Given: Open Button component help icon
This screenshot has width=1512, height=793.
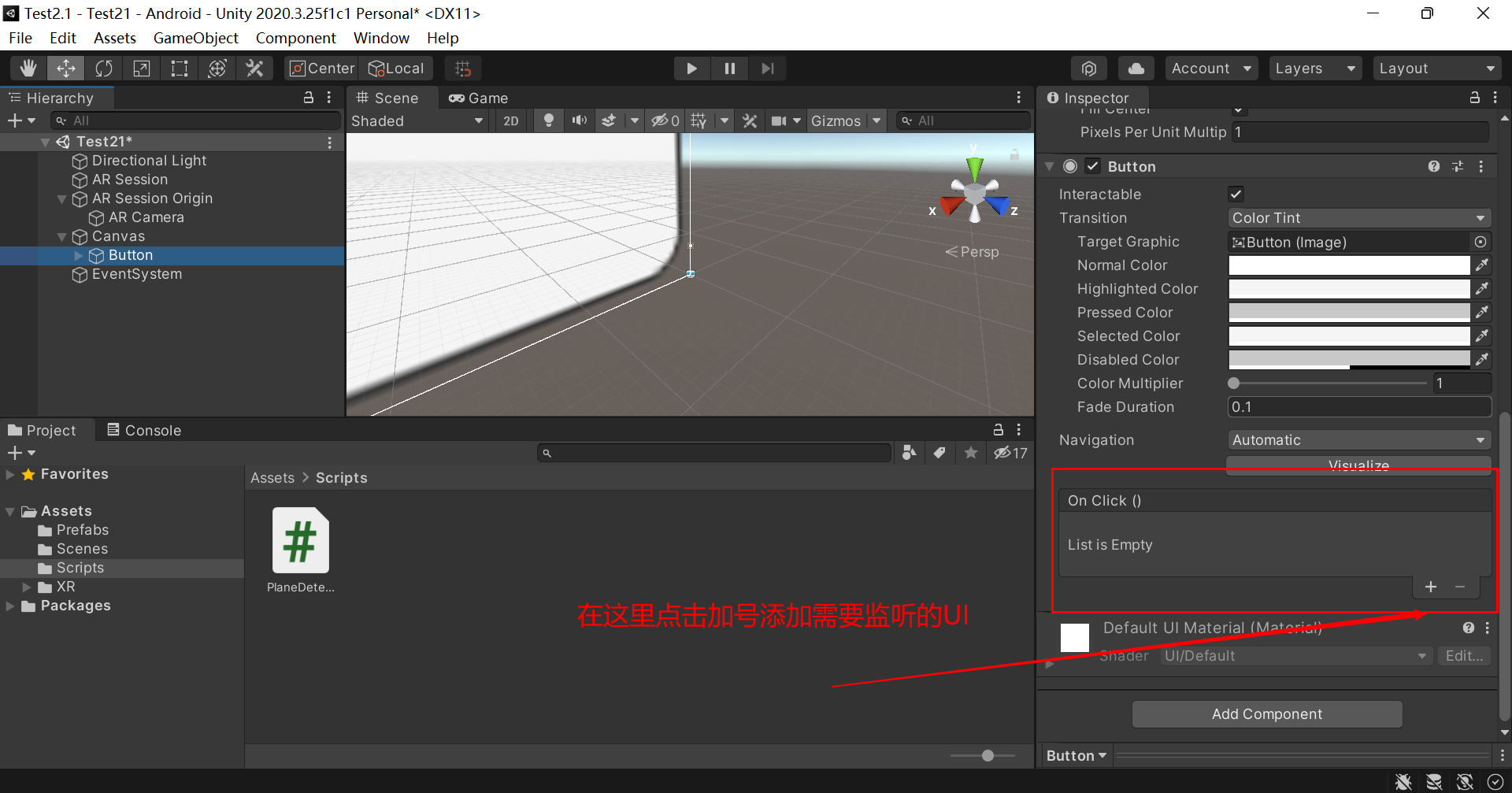Looking at the screenshot, I should [1434, 166].
